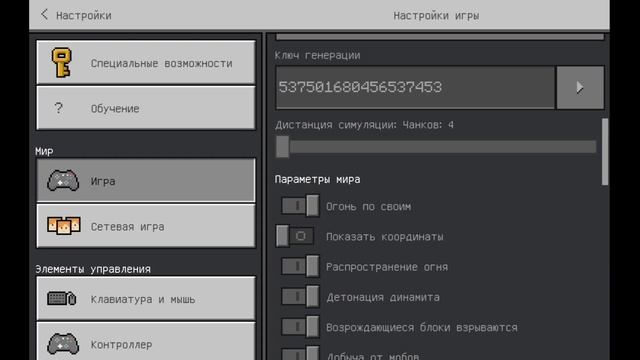Click the keyboard and mouse icon

click(62, 298)
